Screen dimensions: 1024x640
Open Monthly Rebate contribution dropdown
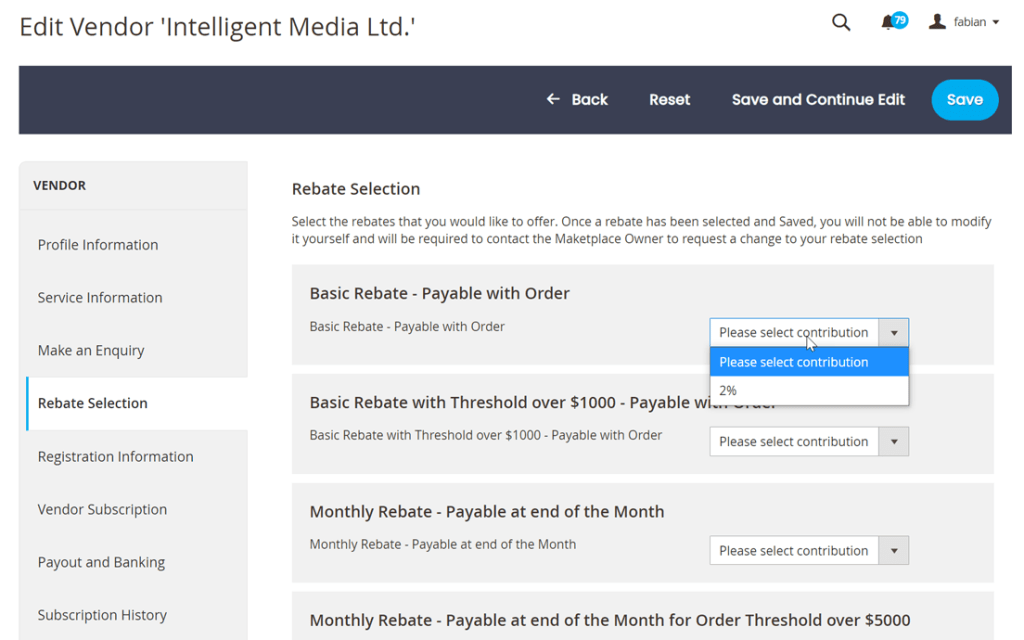[809, 551]
